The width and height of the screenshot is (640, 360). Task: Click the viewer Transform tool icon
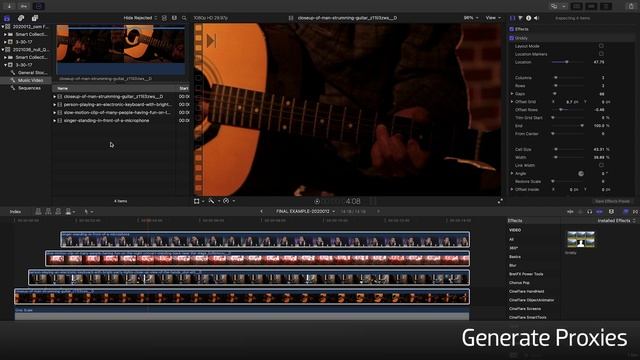[x=197, y=201]
